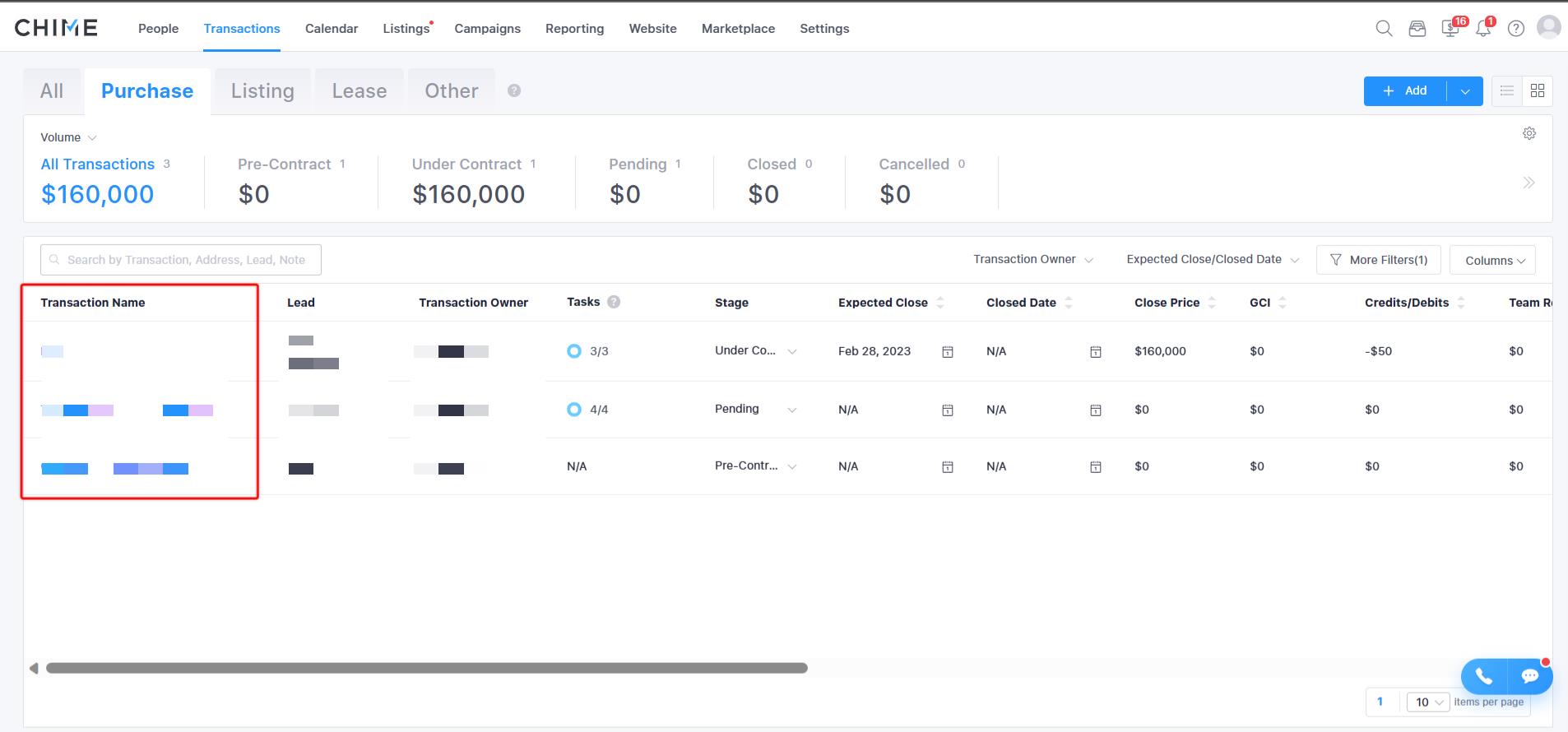Open Expected Close/Closed Date filter dropdown
1568x732 pixels.
[x=1213, y=259]
